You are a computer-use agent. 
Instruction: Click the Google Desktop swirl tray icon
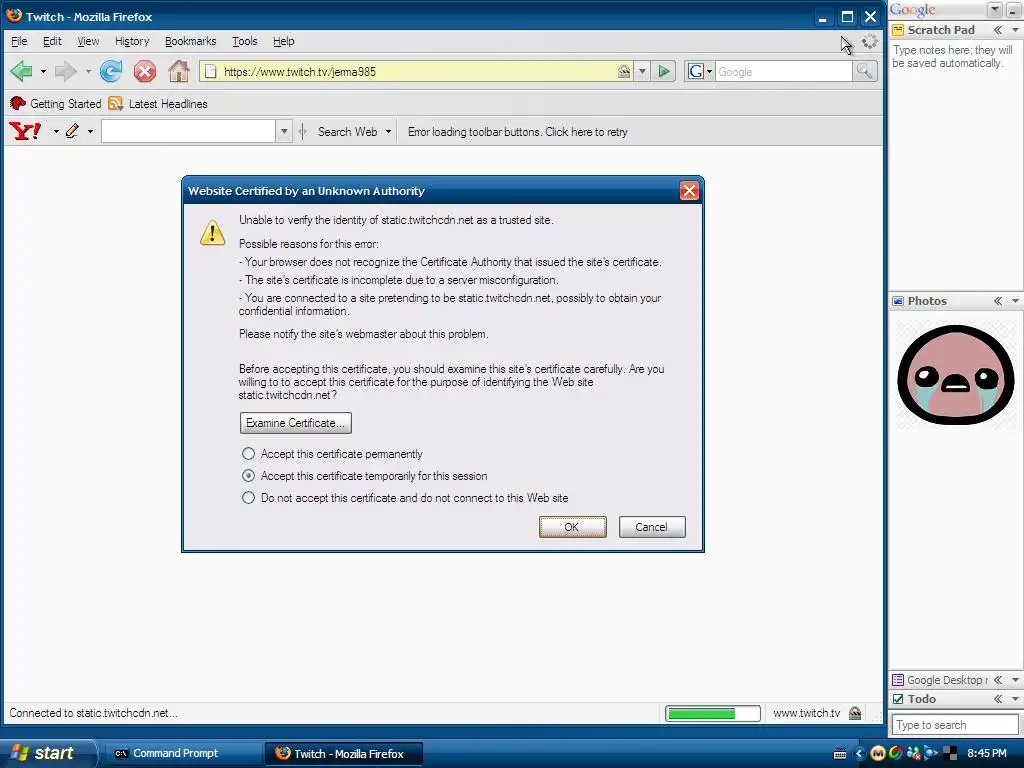(895, 753)
